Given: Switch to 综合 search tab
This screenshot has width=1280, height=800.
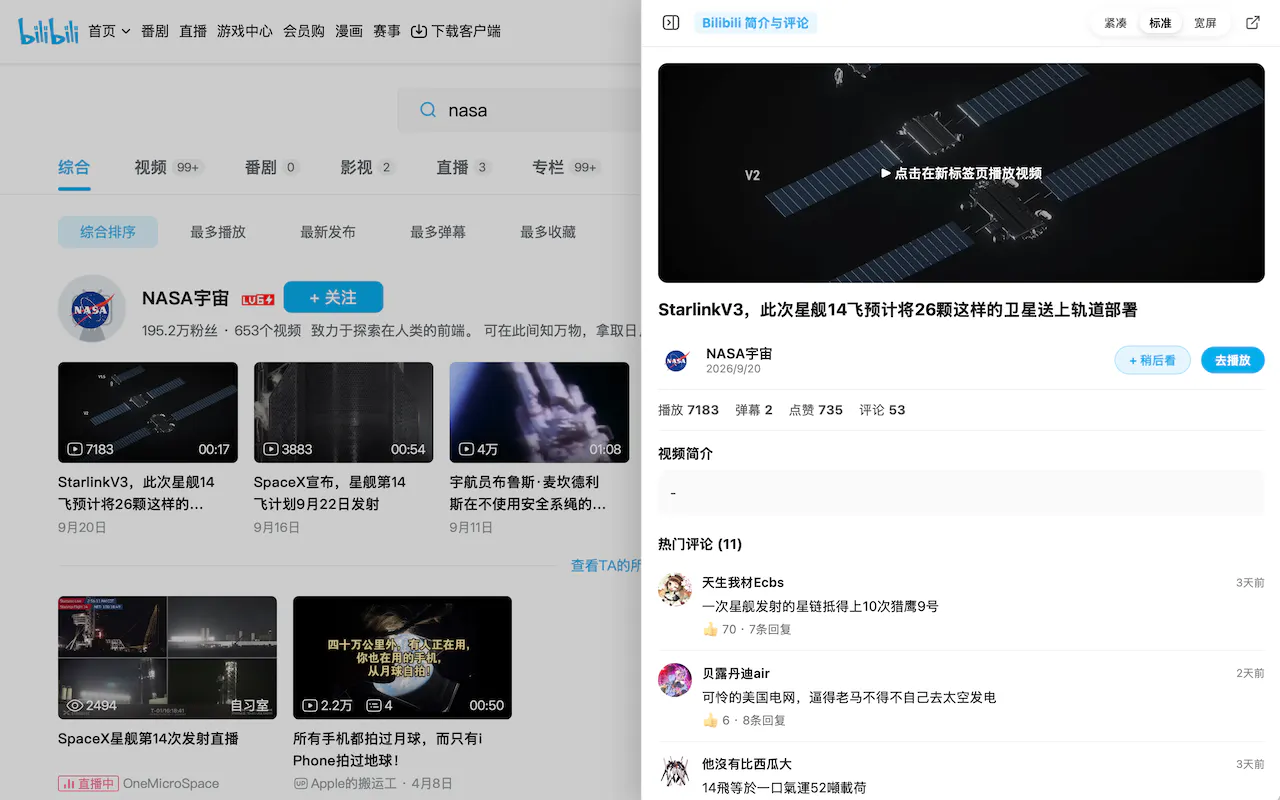Looking at the screenshot, I should (74, 167).
